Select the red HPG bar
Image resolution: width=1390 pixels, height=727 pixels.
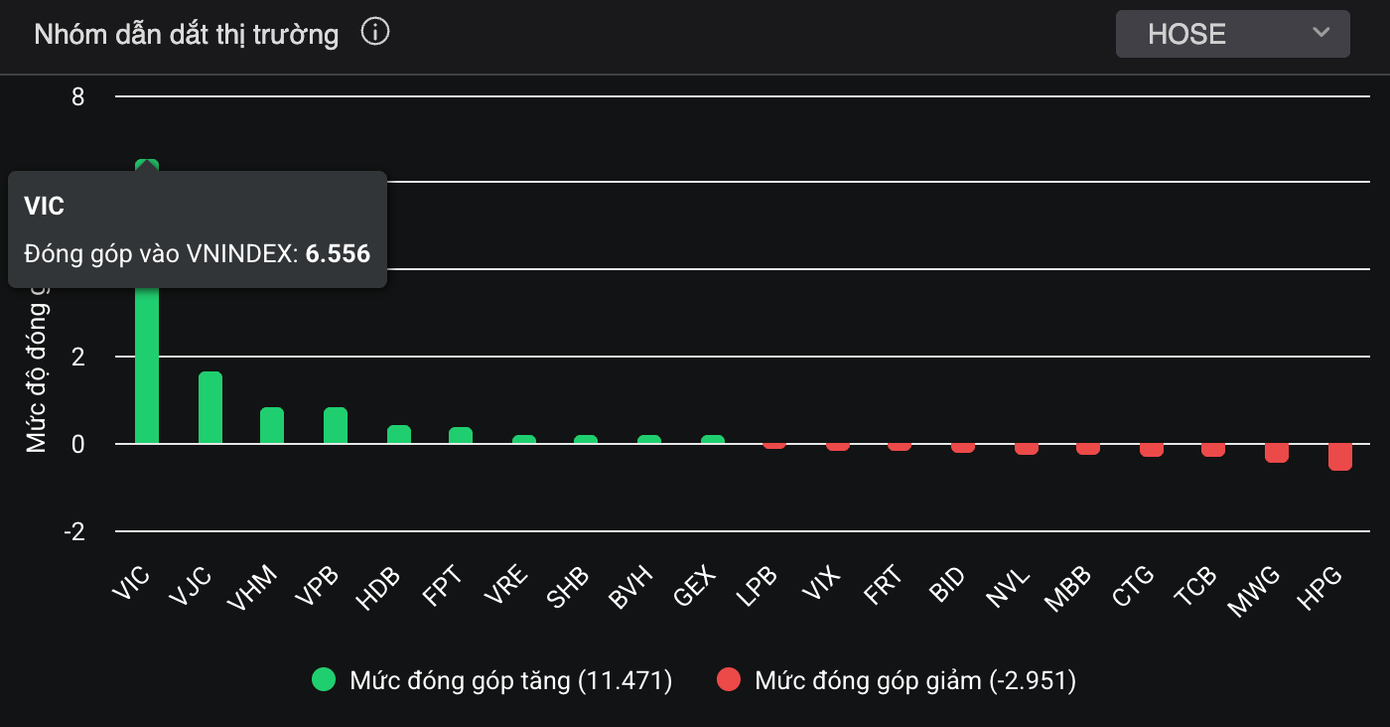pyautogui.click(x=1340, y=457)
